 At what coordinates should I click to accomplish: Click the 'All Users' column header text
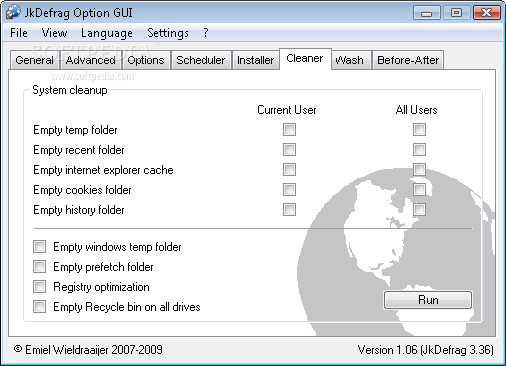(416, 110)
